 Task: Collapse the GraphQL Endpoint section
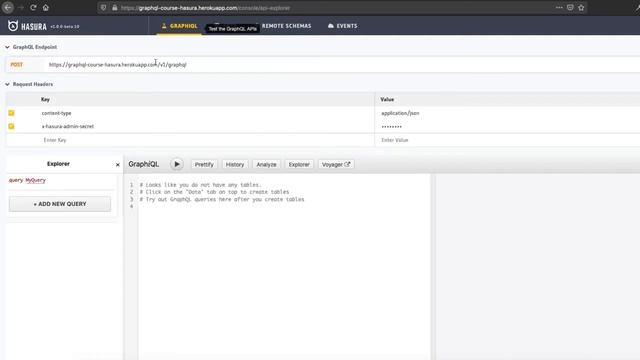pyautogui.click(x=31, y=47)
